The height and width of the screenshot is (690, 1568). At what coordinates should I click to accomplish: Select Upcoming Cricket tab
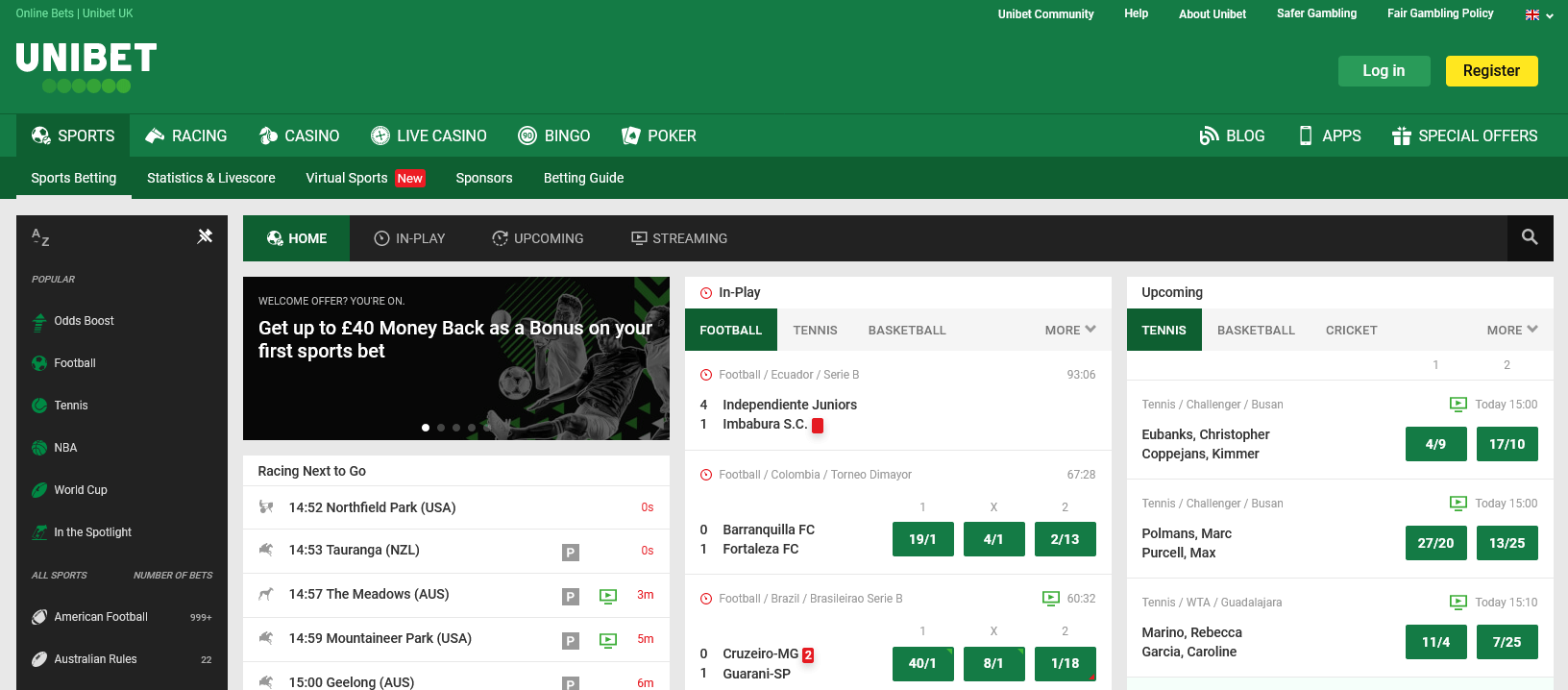1352,330
